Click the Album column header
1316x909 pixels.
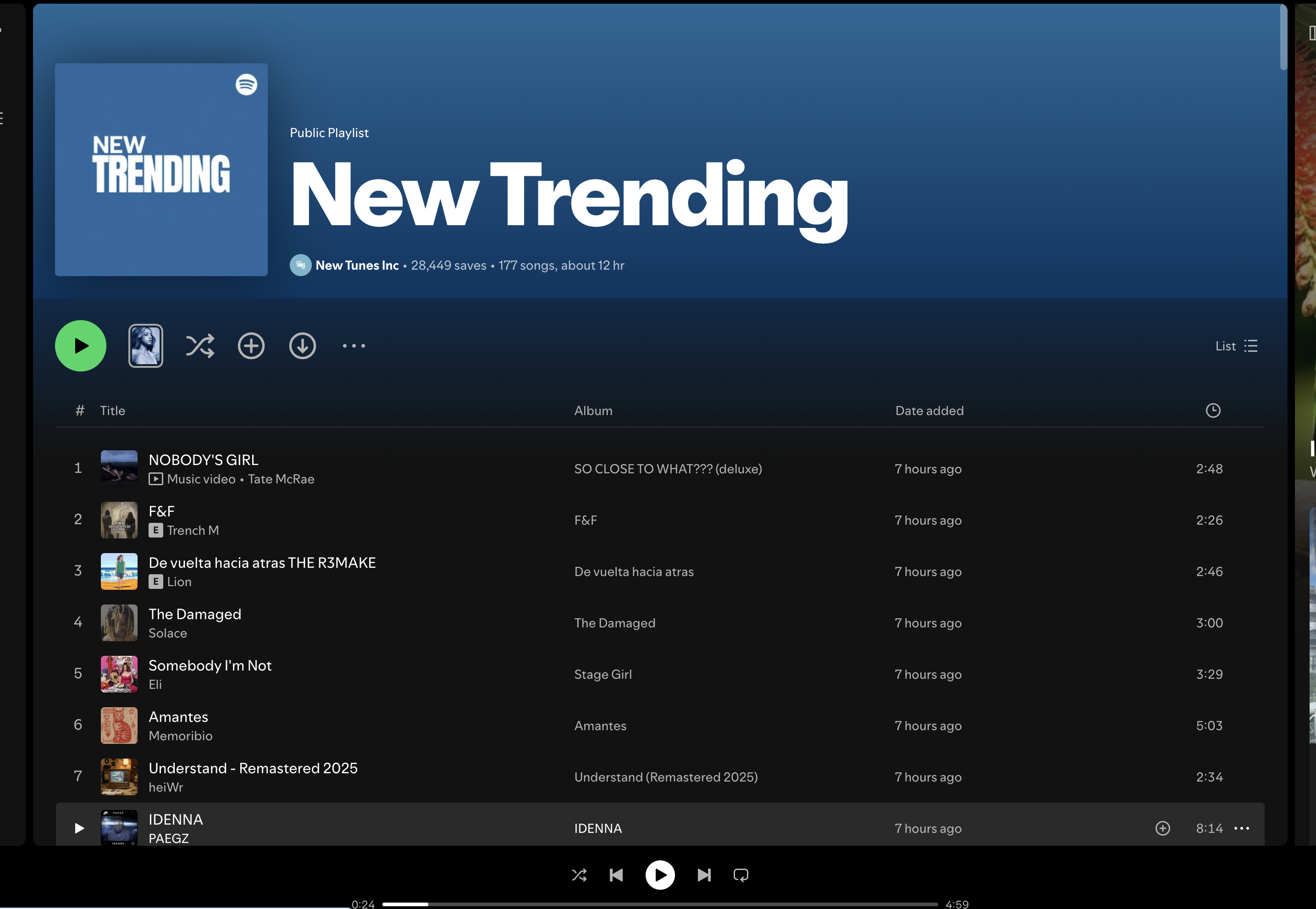(x=593, y=410)
